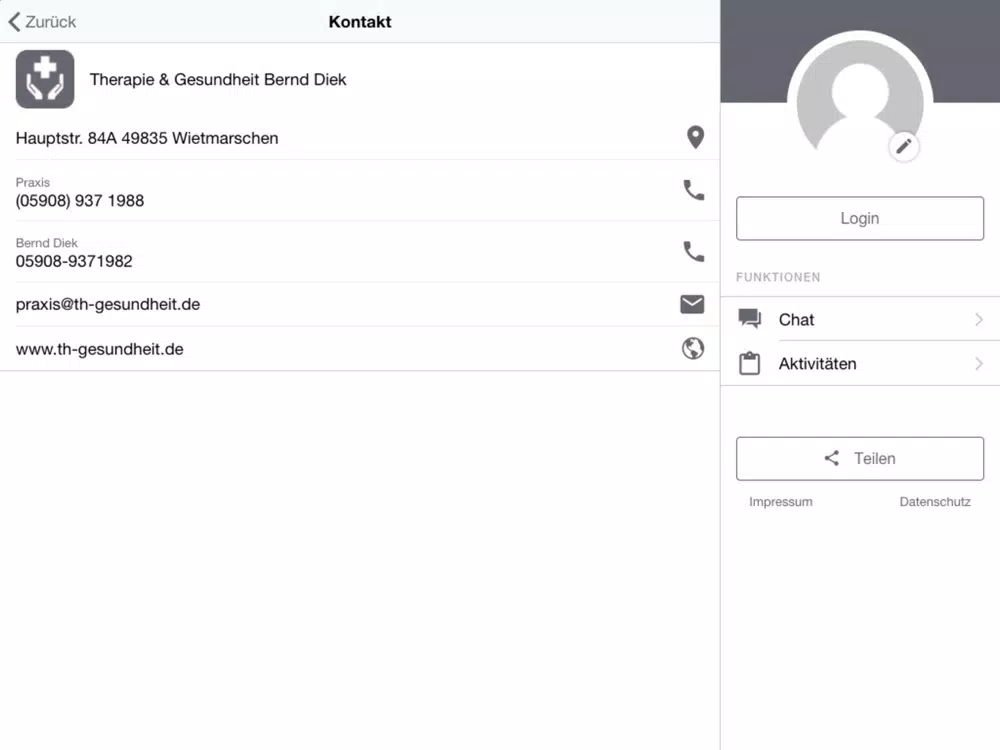Screen dimensions: 1000x750
Task: Share via the Teilen button
Action: (860, 459)
